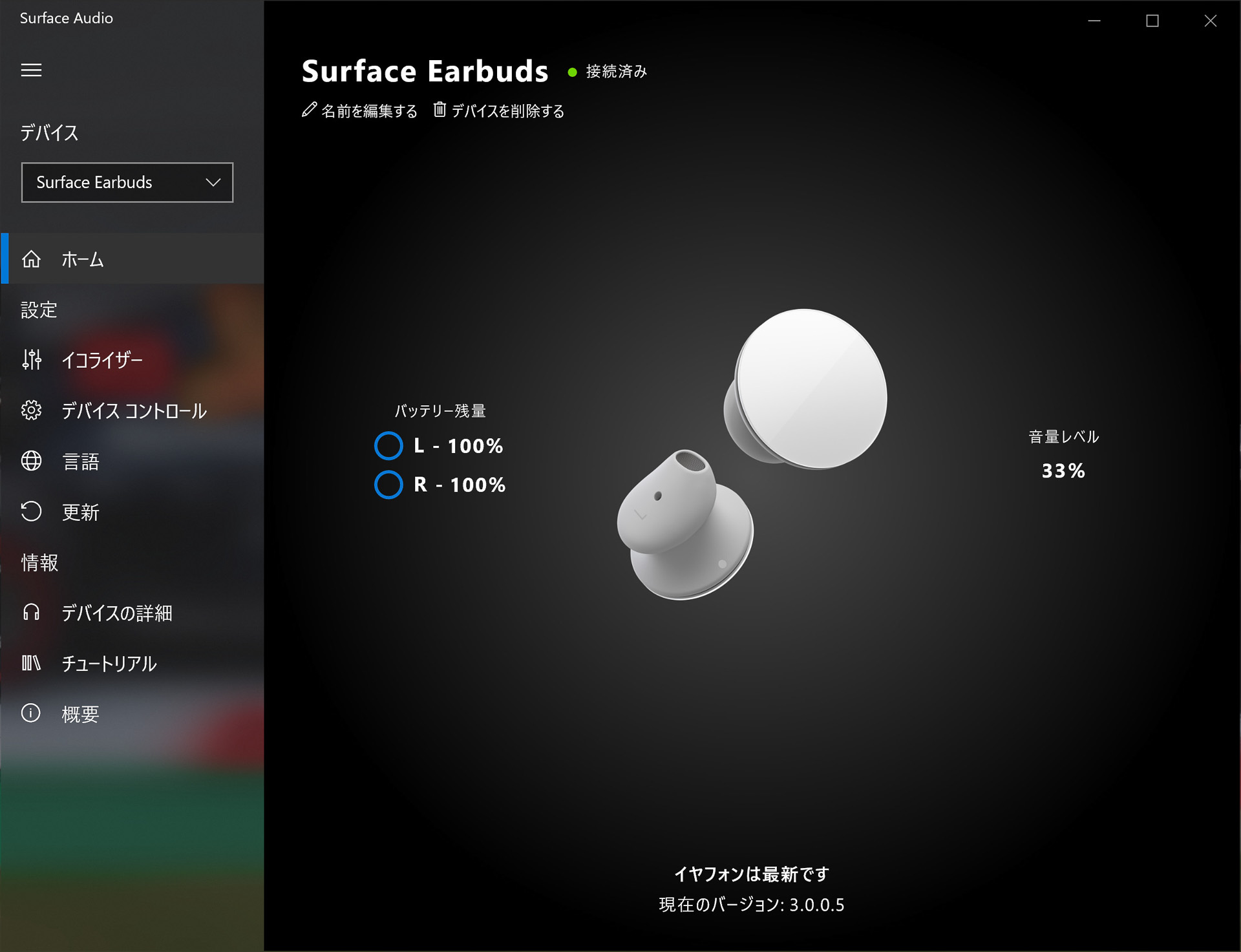Open the イコライザー menu item

pyautogui.click(x=102, y=359)
